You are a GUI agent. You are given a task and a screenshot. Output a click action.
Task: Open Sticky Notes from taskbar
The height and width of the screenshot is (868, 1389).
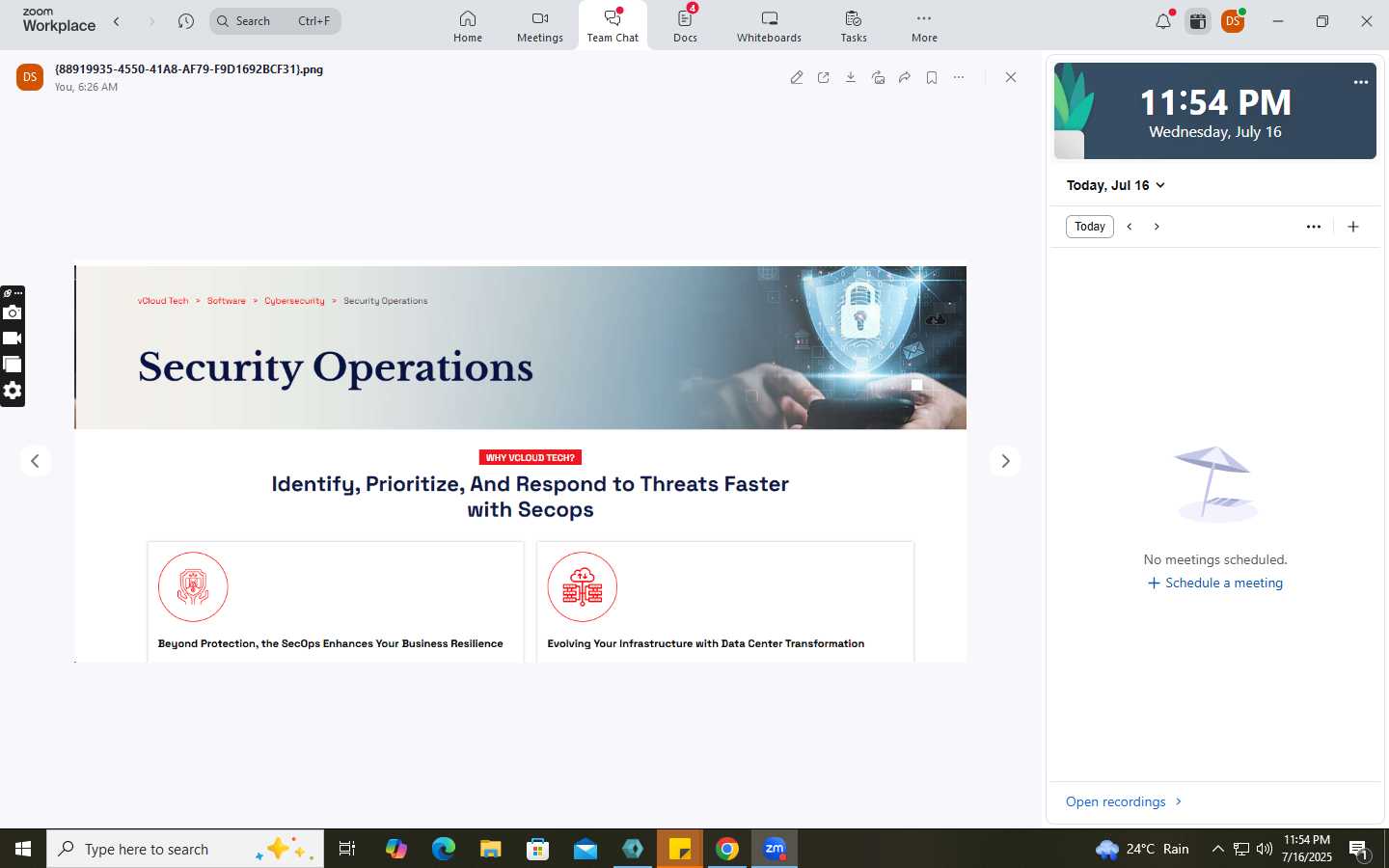click(680, 849)
